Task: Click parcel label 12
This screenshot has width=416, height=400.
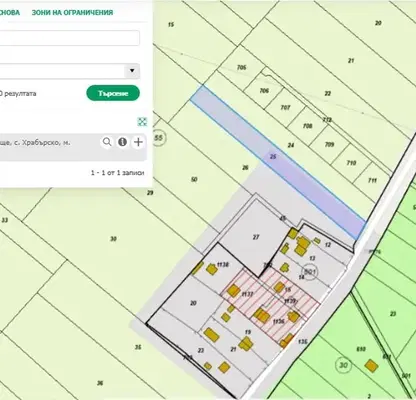Action: point(328,245)
